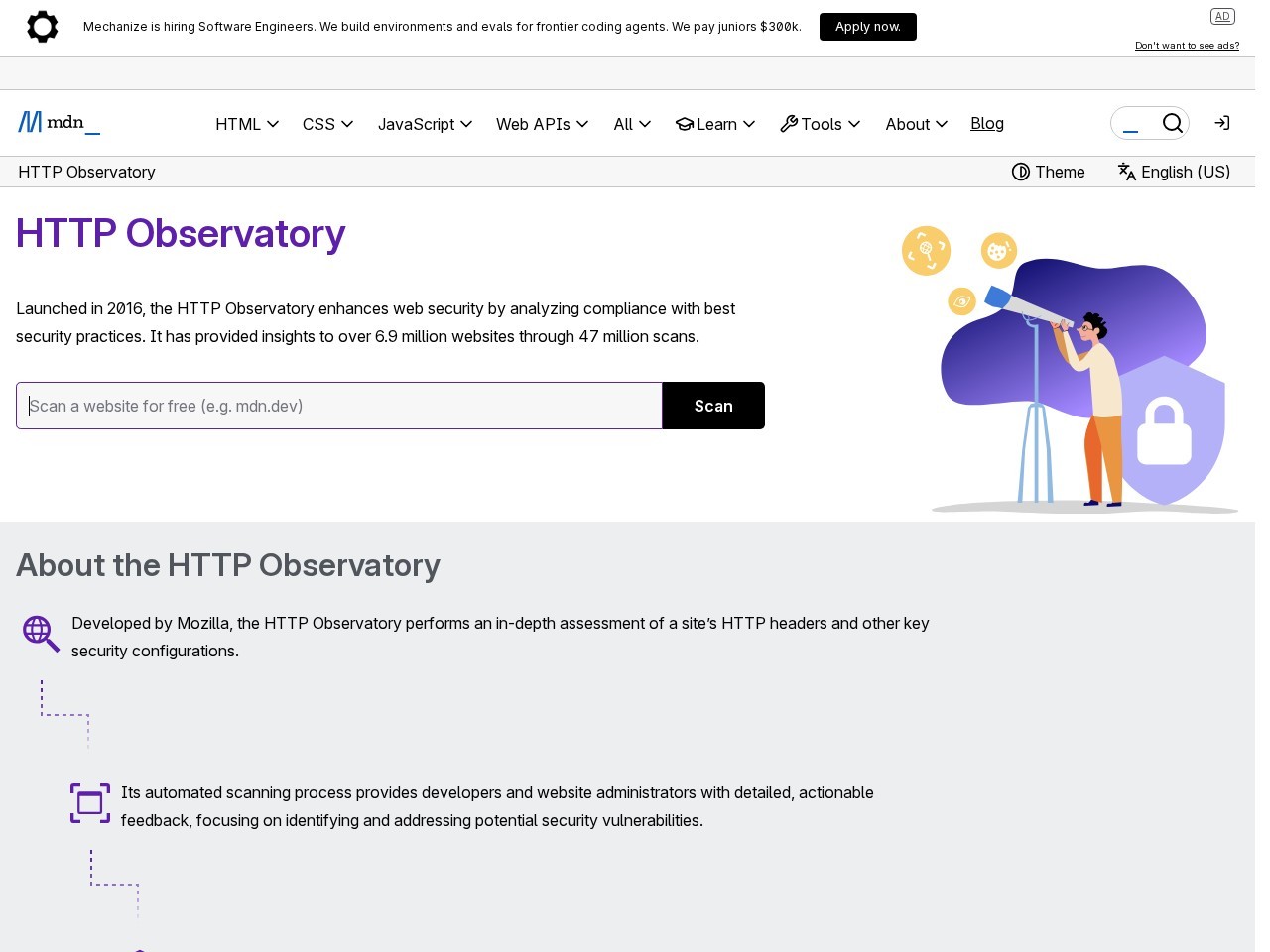Image resolution: width=1270 pixels, height=952 pixels.
Task: Click the Mechanize is hiring ad text
Action: [x=443, y=27]
